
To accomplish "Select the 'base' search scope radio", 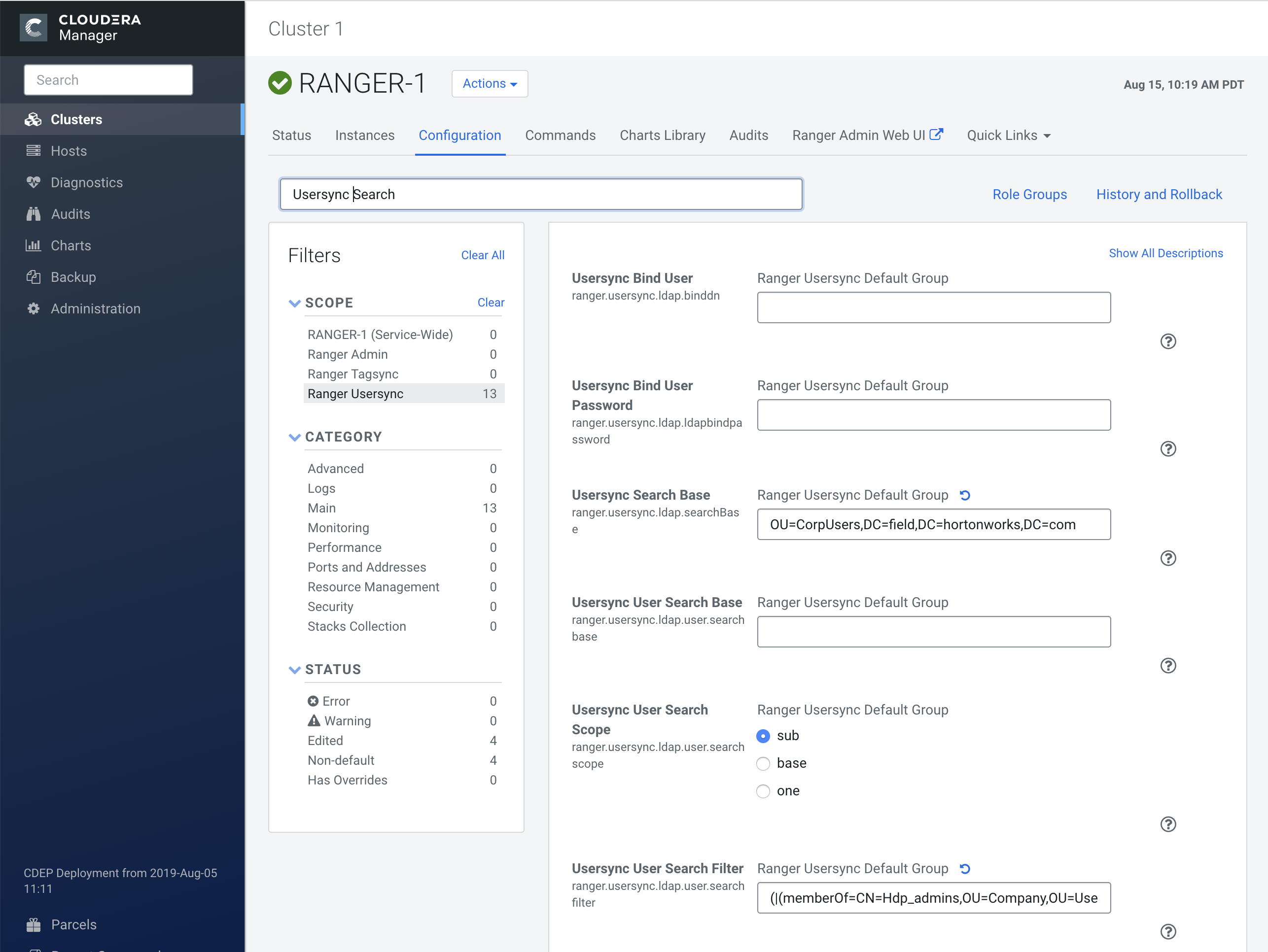I will tap(763, 764).
